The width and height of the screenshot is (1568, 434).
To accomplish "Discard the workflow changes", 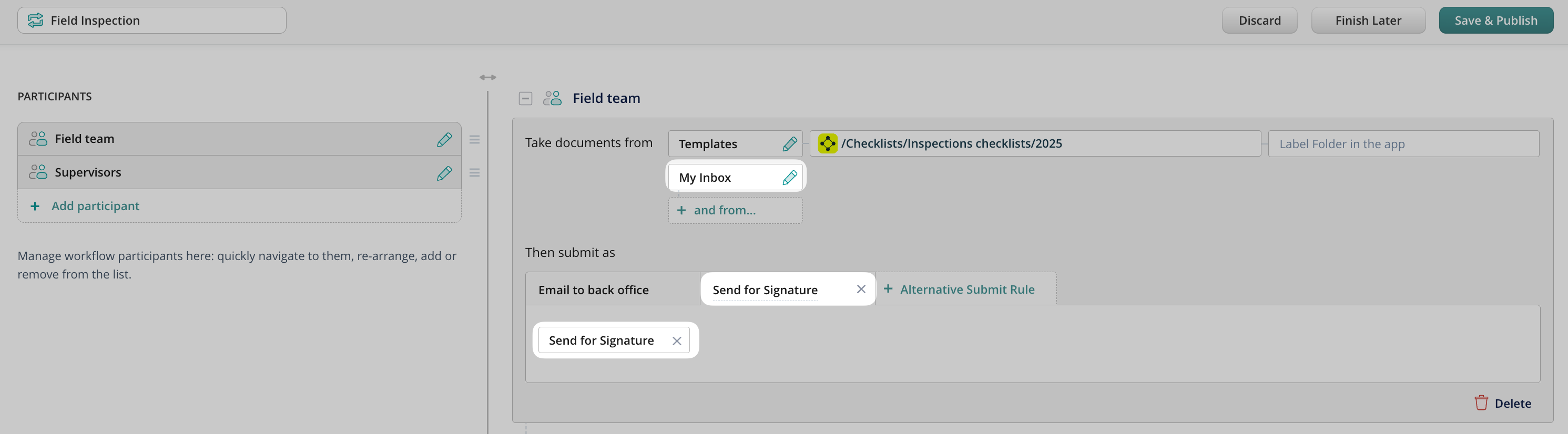I will pyautogui.click(x=1259, y=20).
